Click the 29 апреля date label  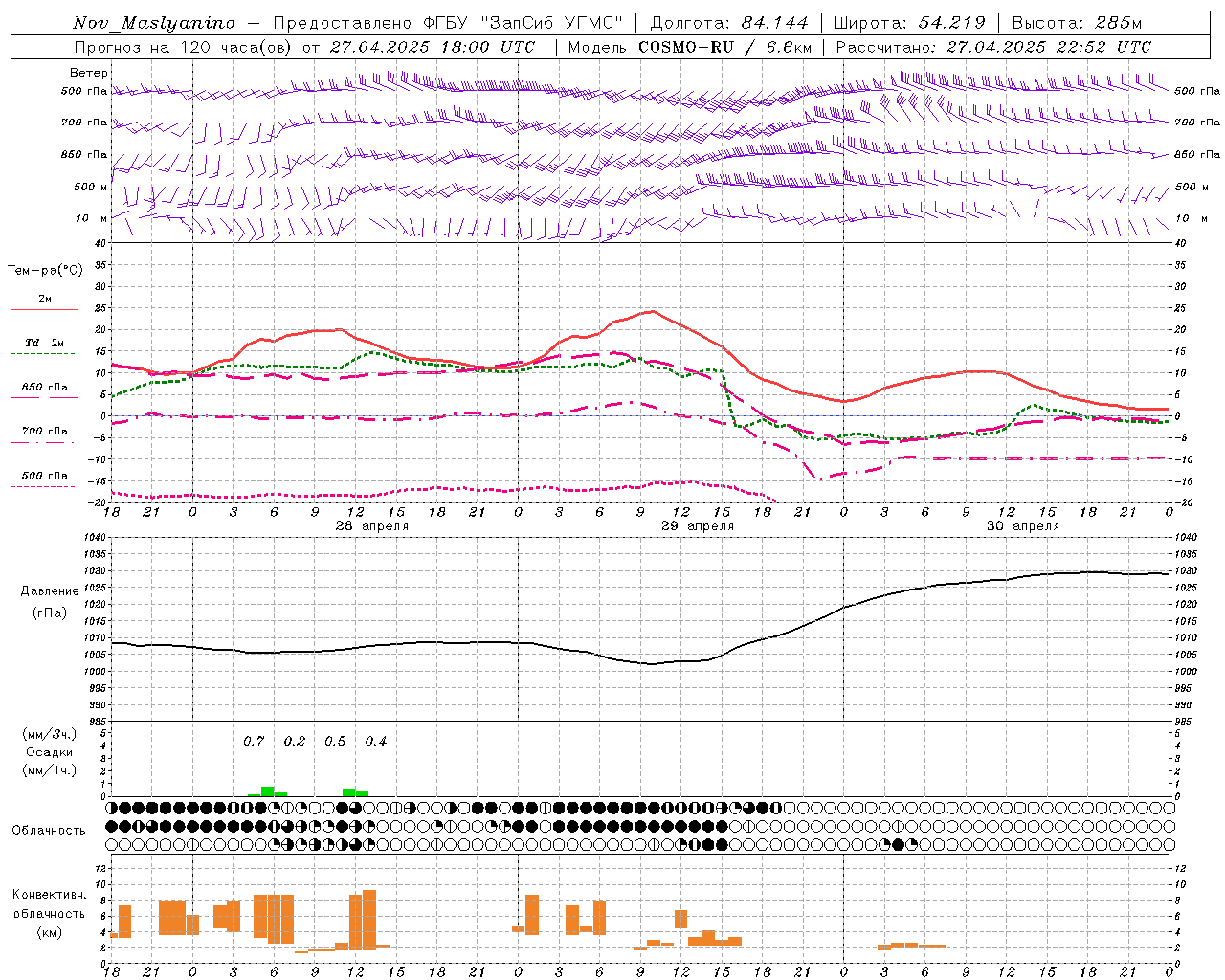coord(698,526)
